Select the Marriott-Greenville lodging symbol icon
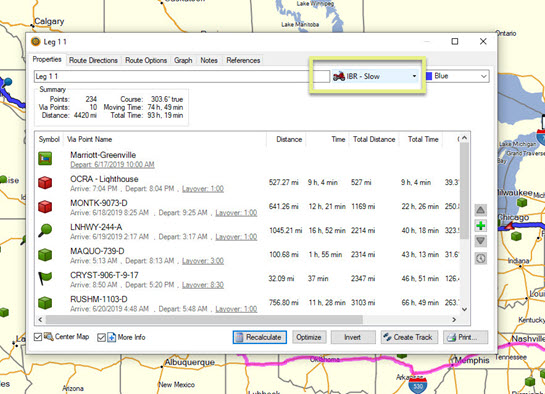 click(45, 158)
